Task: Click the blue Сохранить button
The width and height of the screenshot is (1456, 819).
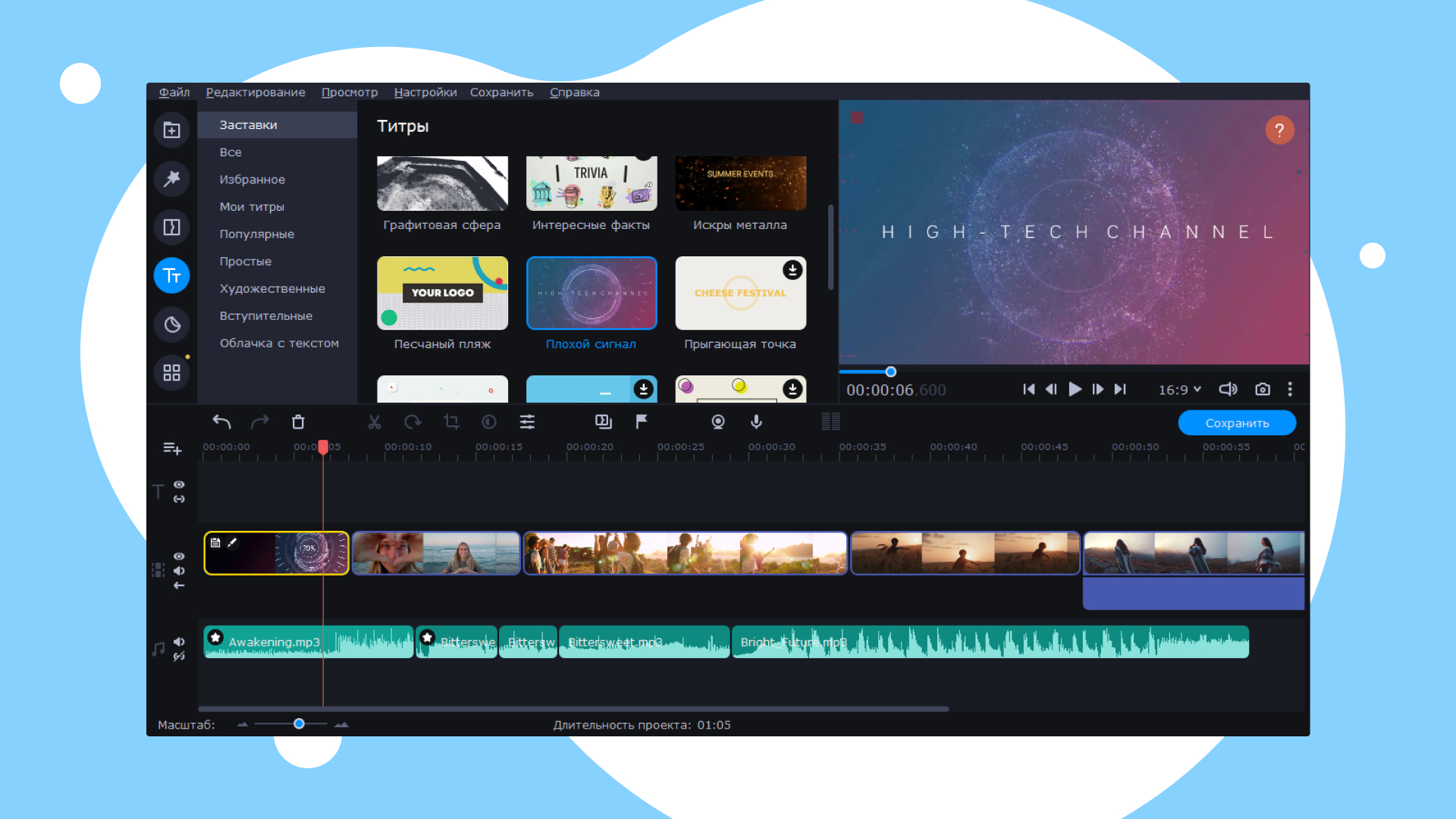Action: tap(1237, 423)
